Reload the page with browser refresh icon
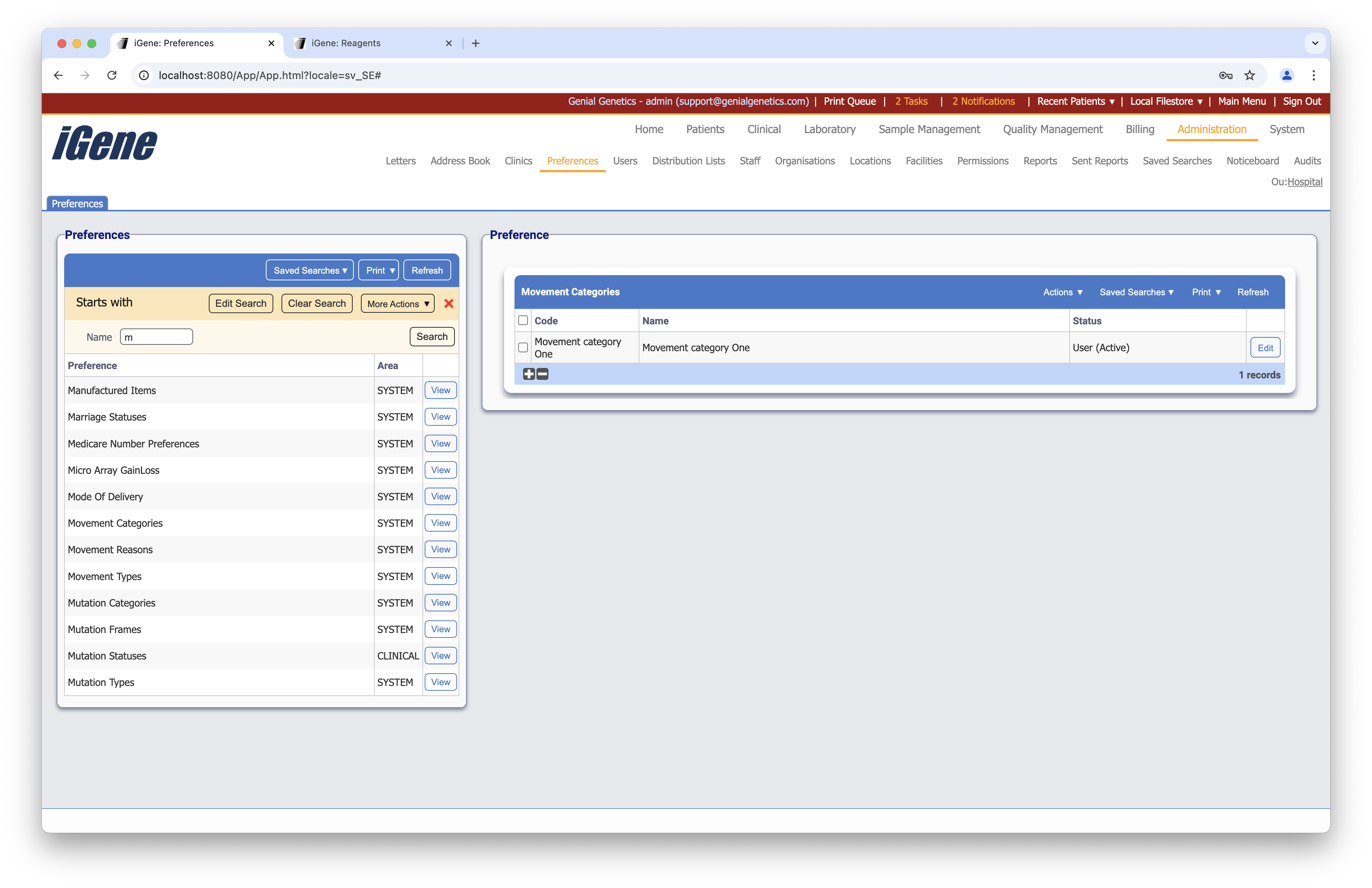Image resolution: width=1372 pixels, height=888 pixels. coord(112,75)
